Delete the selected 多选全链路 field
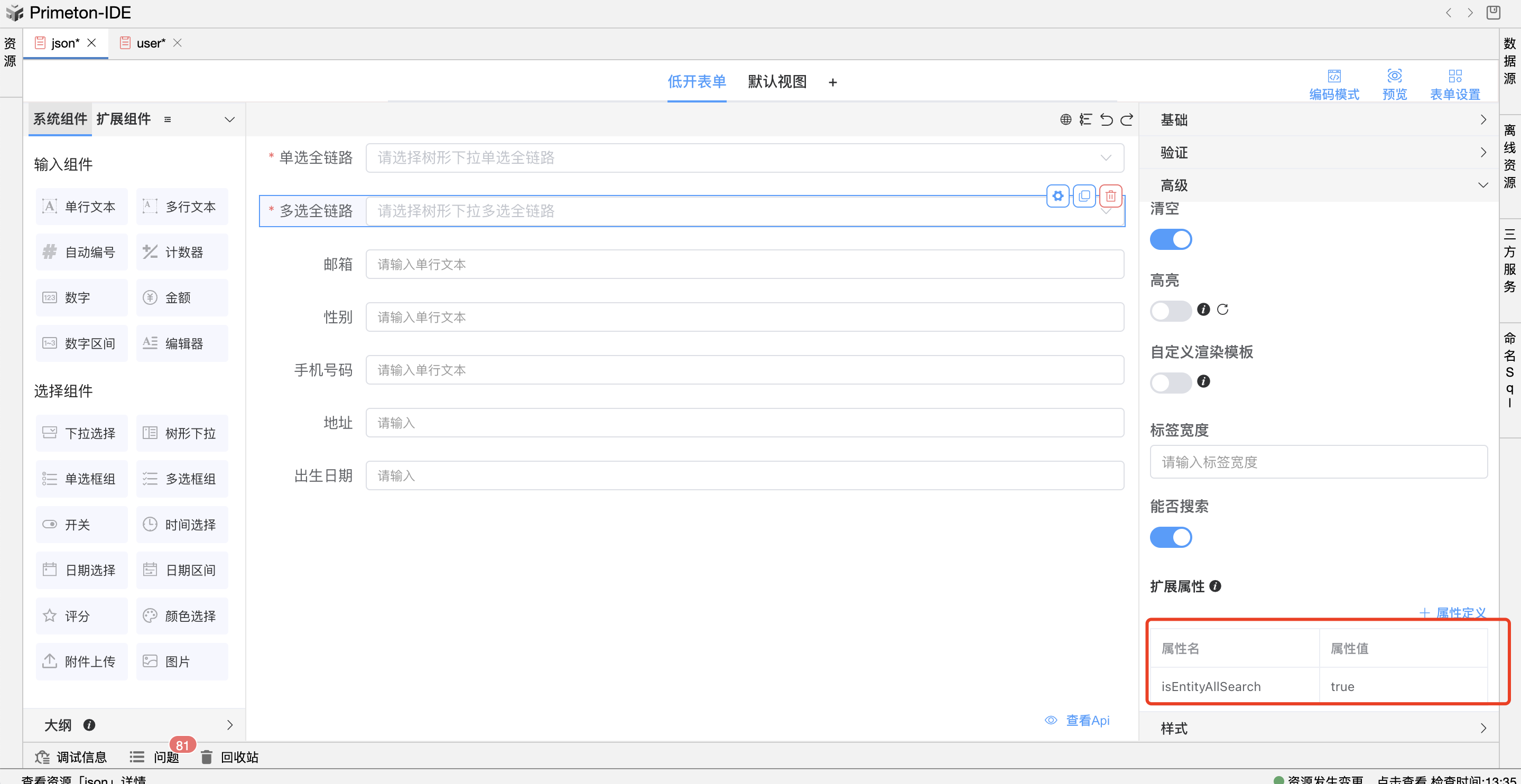This screenshot has height=784, width=1521. (x=1111, y=196)
